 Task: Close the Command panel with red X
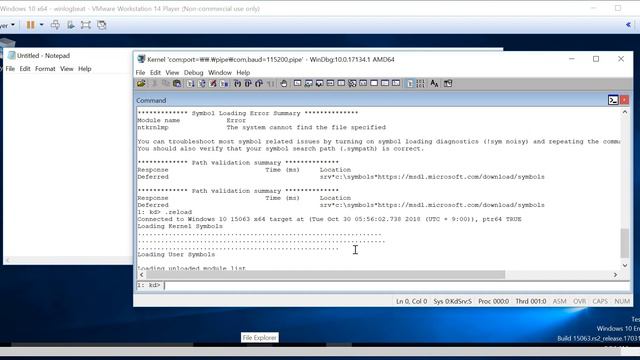(x=624, y=100)
